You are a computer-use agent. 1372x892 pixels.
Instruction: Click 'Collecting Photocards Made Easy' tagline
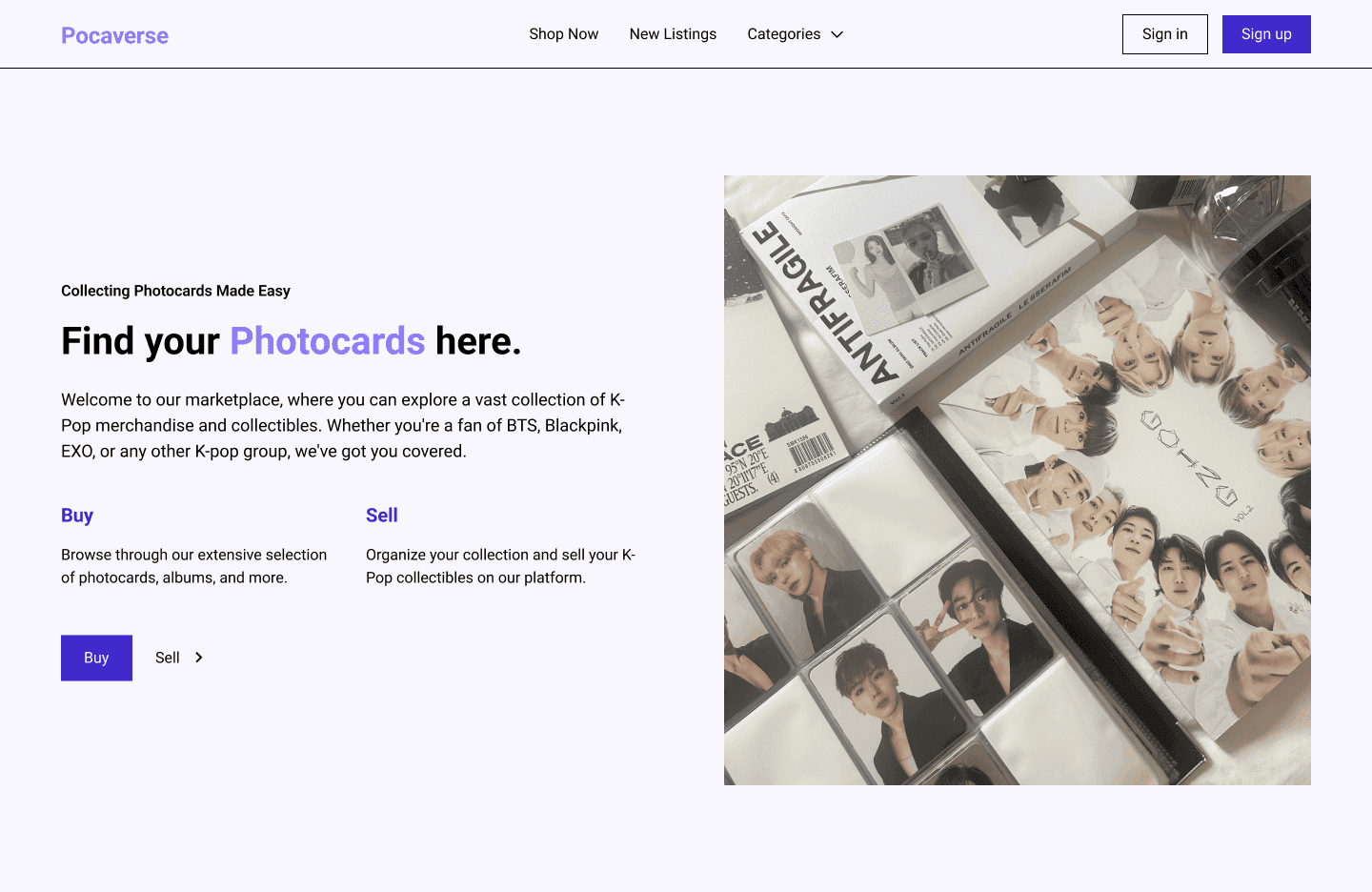tap(175, 291)
